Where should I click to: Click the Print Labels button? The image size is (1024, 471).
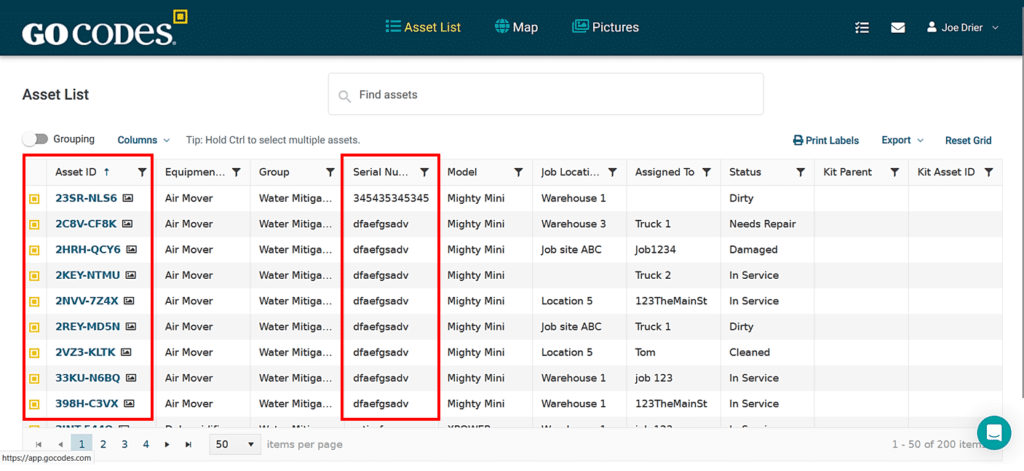(x=825, y=140)
